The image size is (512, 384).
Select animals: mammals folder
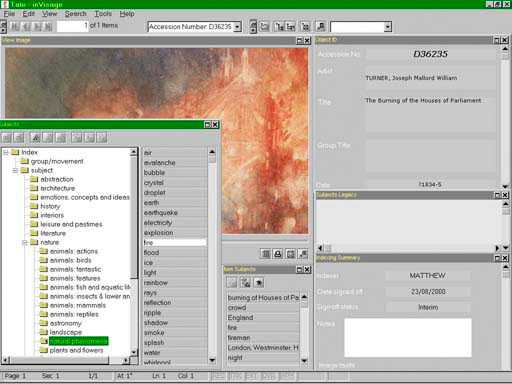click(x=78, y=305)
